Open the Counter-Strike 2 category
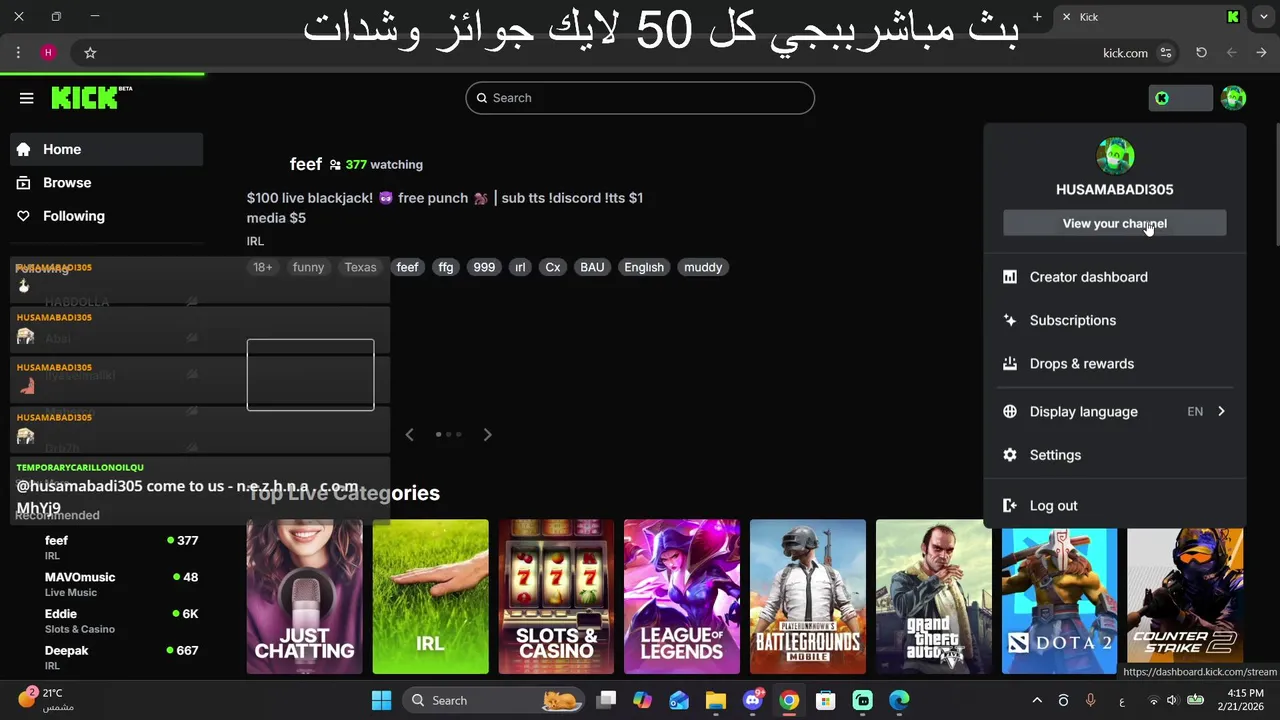This screenshot has height=720, width=1280. pos(1185,601)
